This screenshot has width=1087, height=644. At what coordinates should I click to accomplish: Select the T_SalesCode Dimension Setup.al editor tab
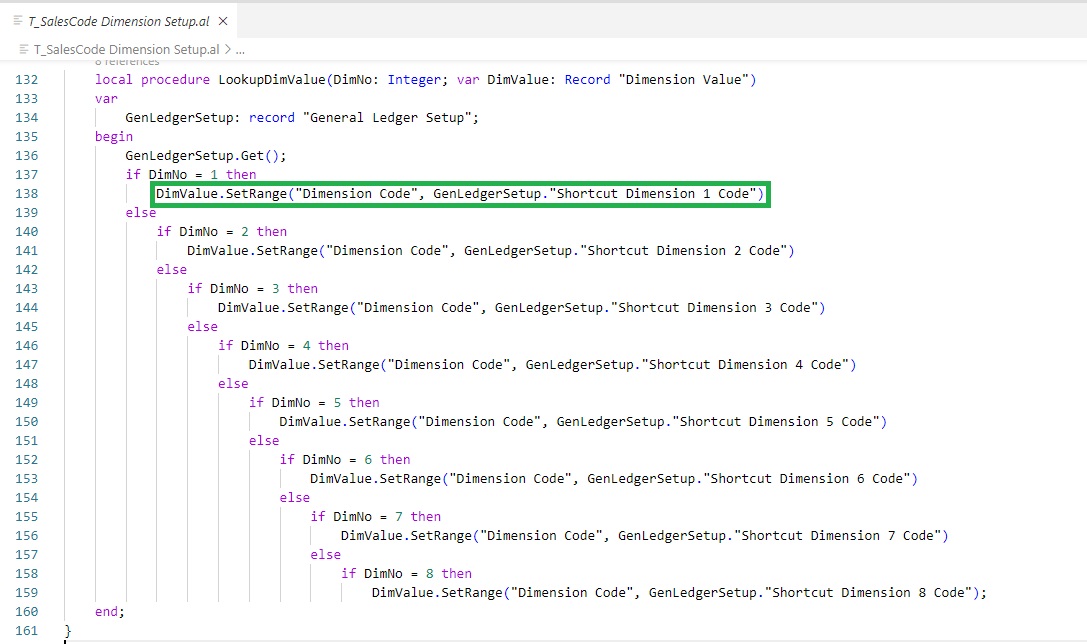pyautogui.click(x=120, y=21)
